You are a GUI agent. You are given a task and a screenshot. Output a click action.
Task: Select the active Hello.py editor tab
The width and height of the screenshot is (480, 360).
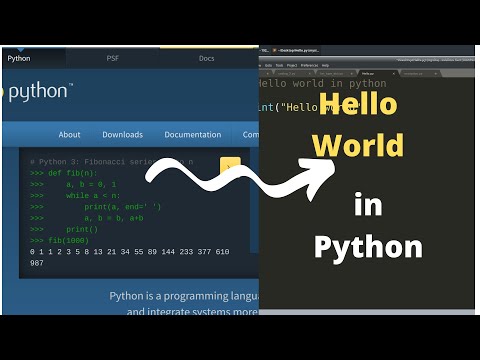click(x=377, y=73)
